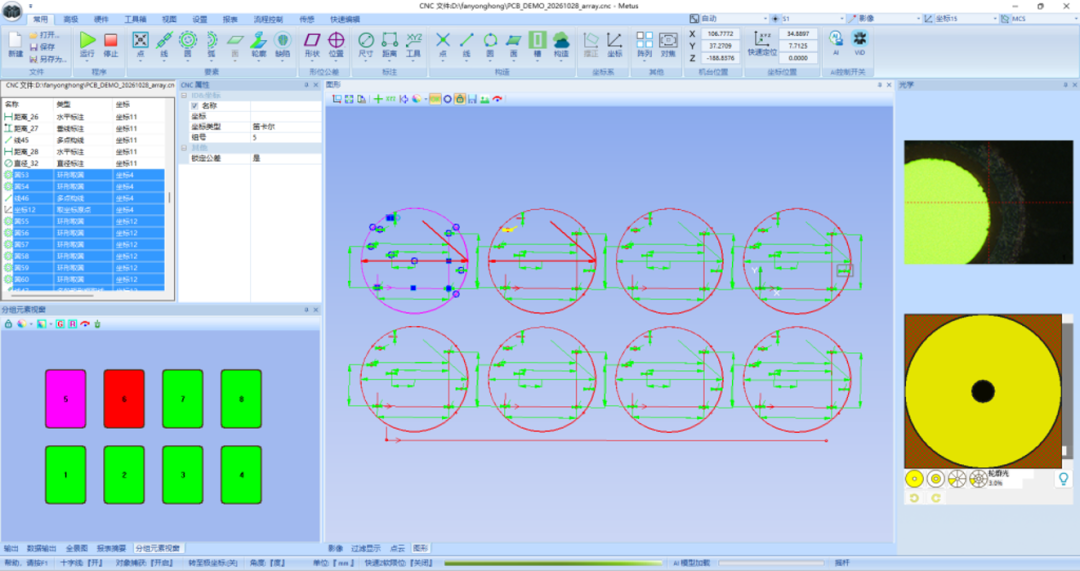
Task: Click the 打开.. open file button
Action: pos(45,34)
